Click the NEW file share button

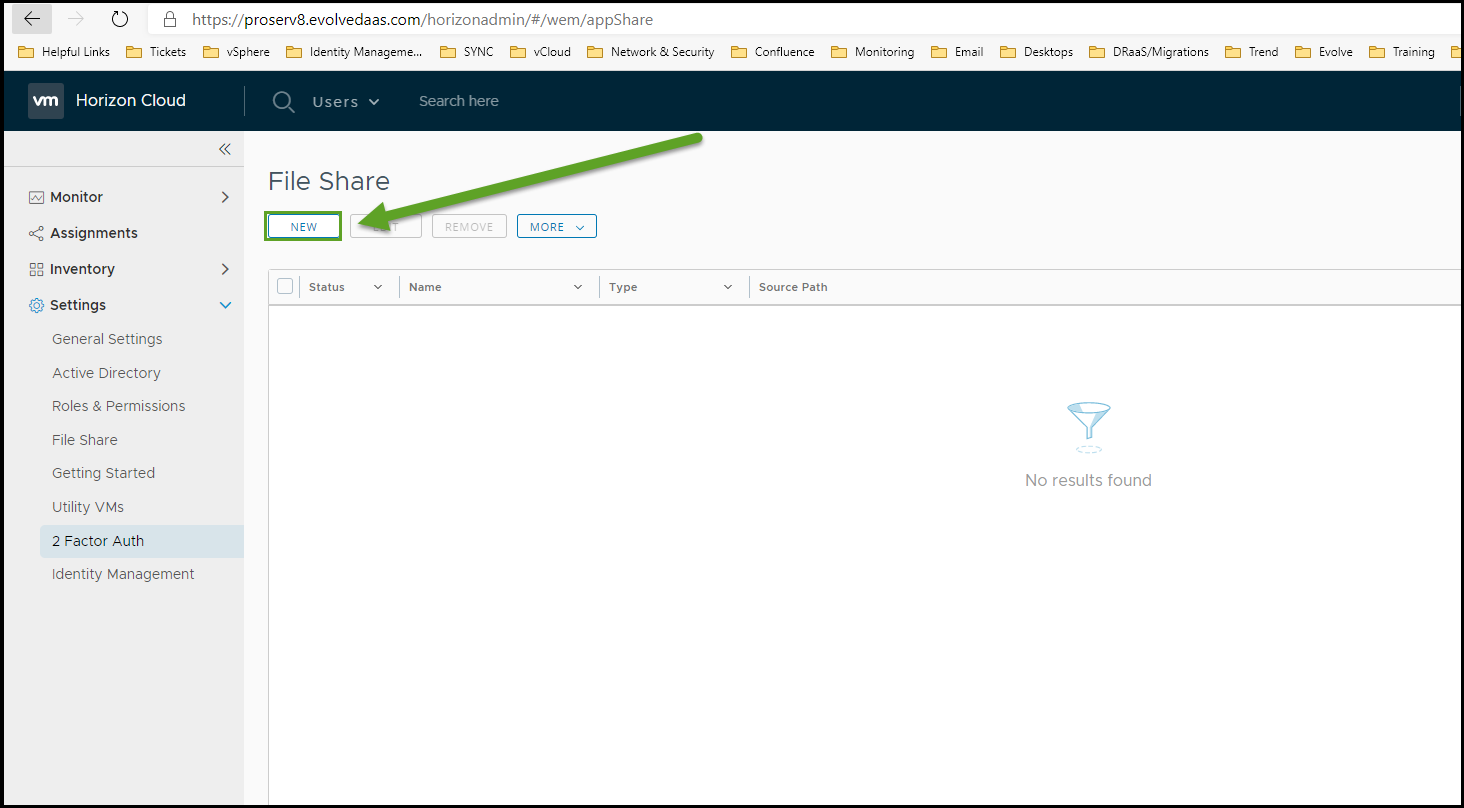pos(304,227)
